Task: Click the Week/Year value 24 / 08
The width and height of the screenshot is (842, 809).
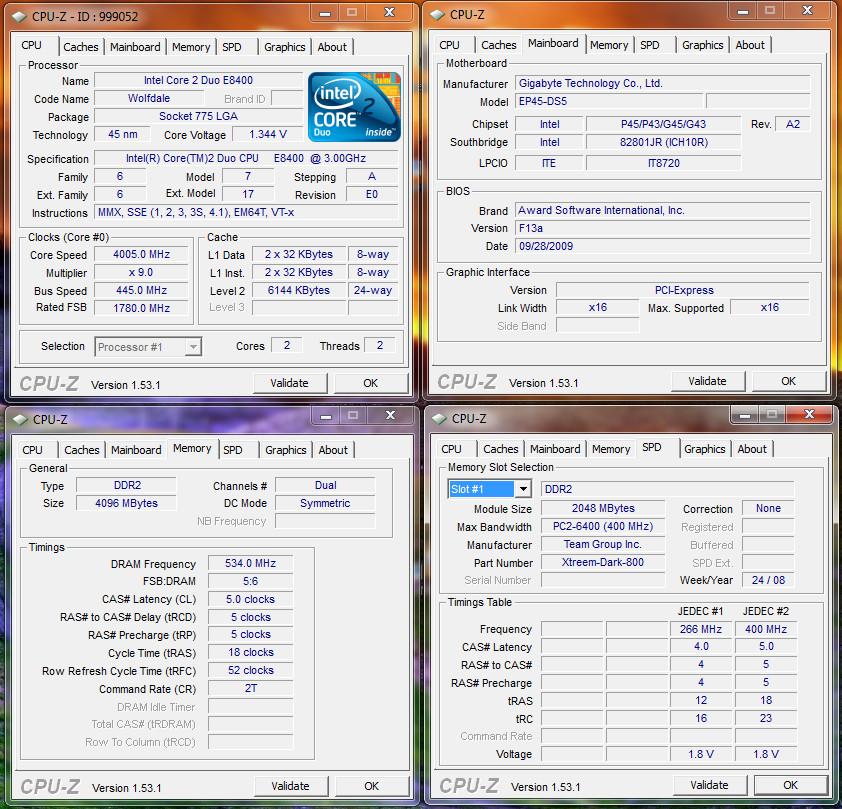Action: click(768, 580)
